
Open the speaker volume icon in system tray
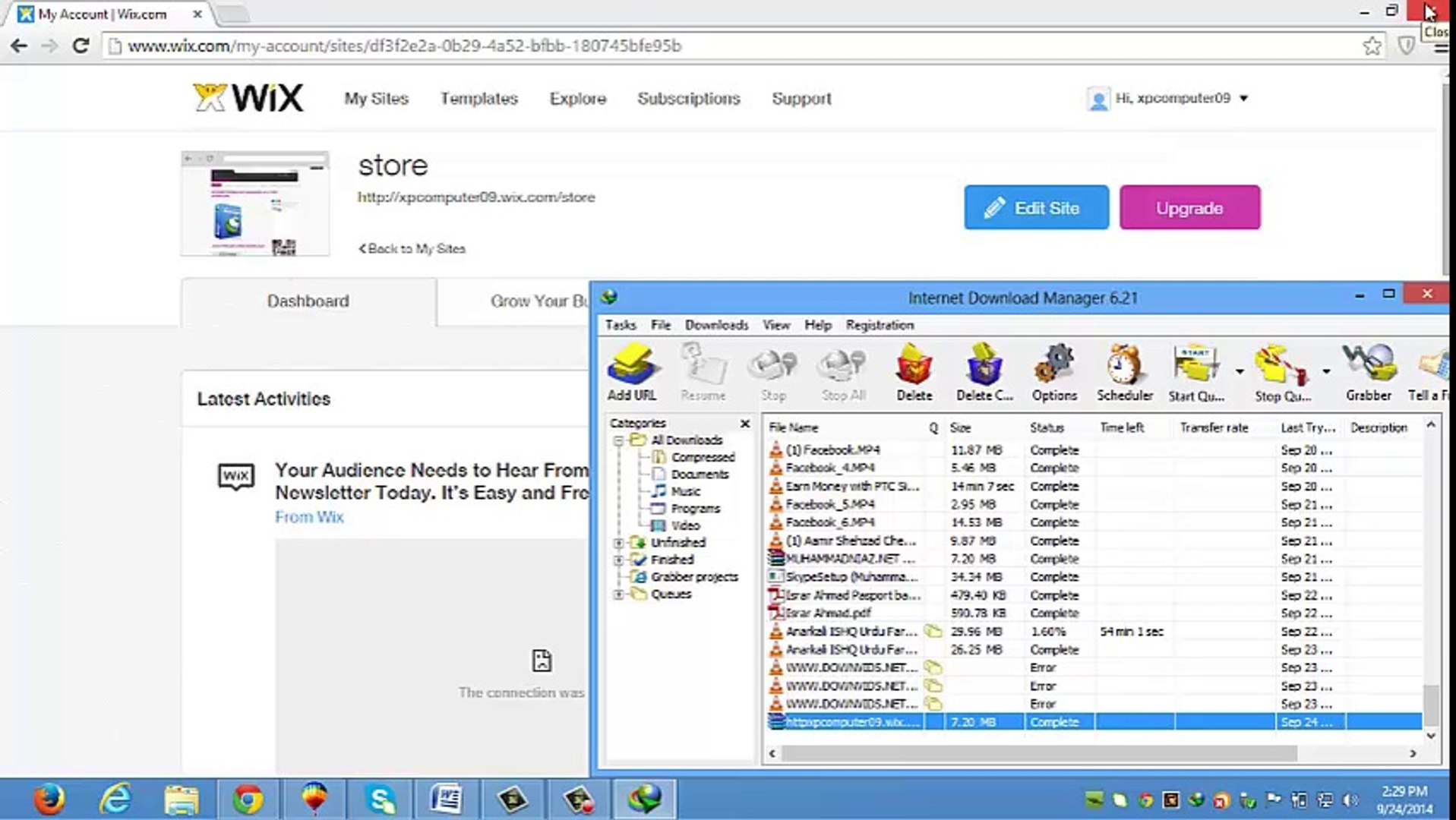(1350, 800)
